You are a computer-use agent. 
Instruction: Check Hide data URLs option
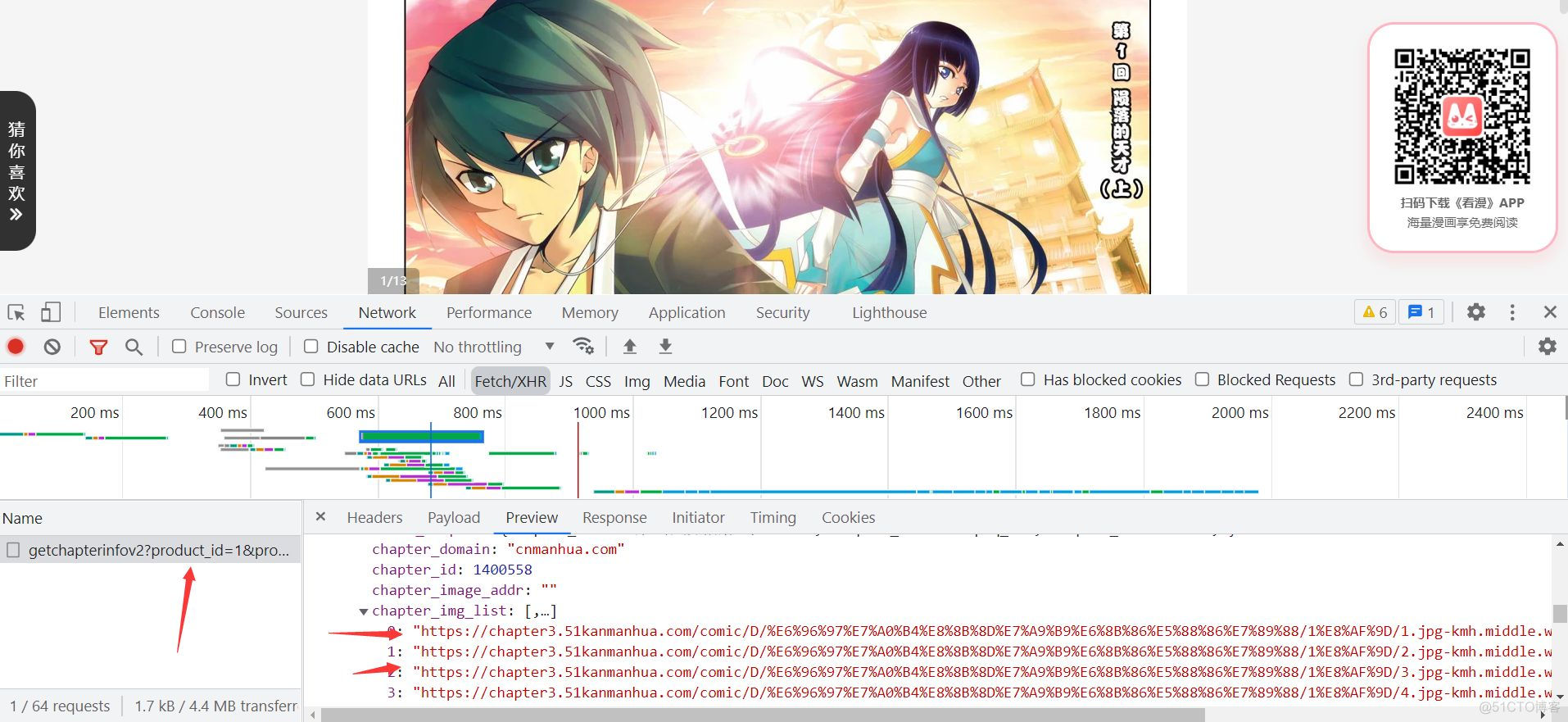[308, 379]
